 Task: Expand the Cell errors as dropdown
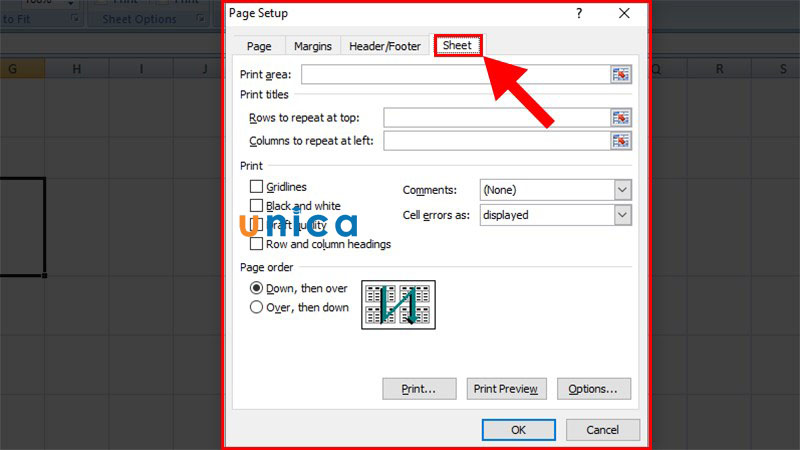coord(622,215)
